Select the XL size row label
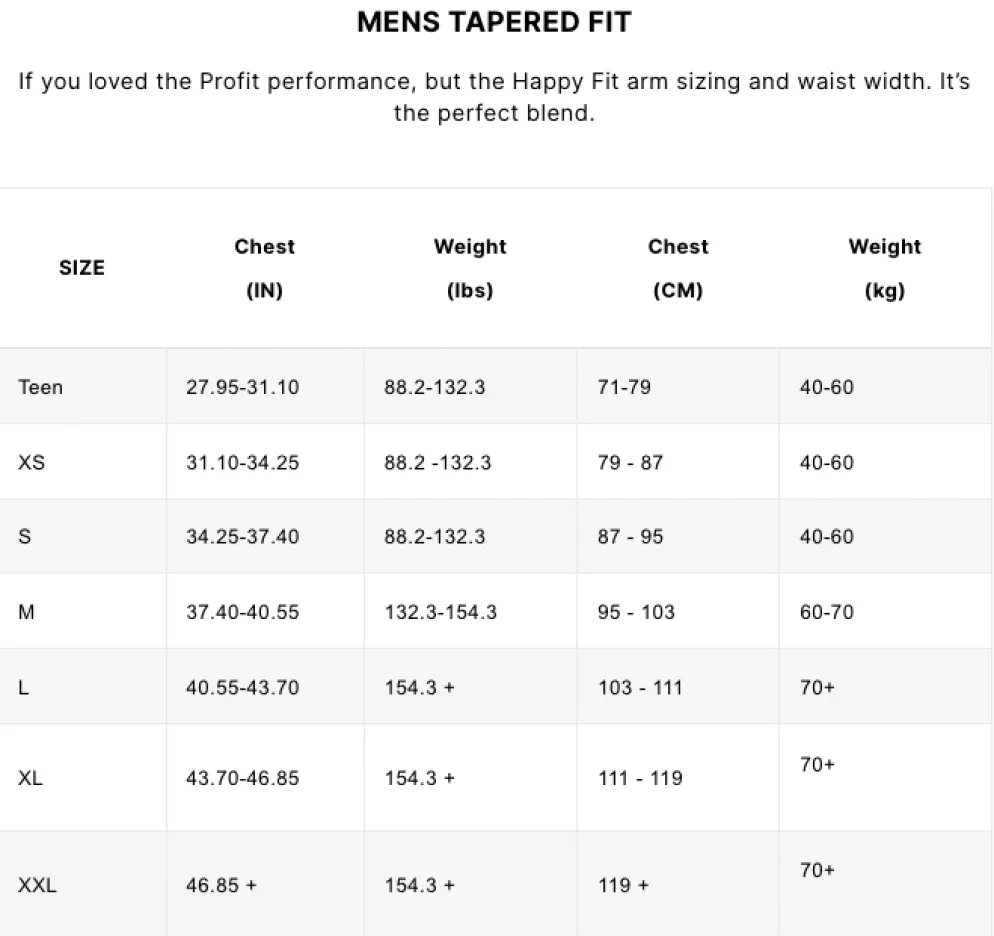 pos(30,778)
